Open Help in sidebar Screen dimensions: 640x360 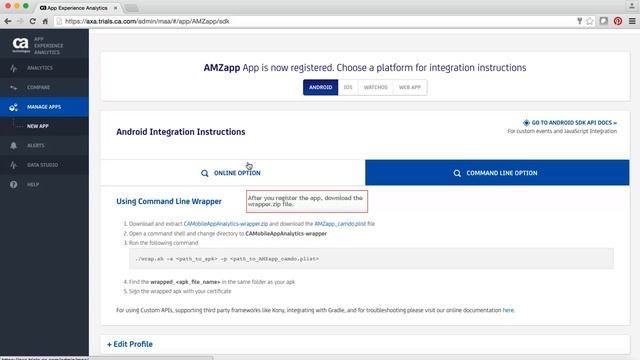point(44,184)
